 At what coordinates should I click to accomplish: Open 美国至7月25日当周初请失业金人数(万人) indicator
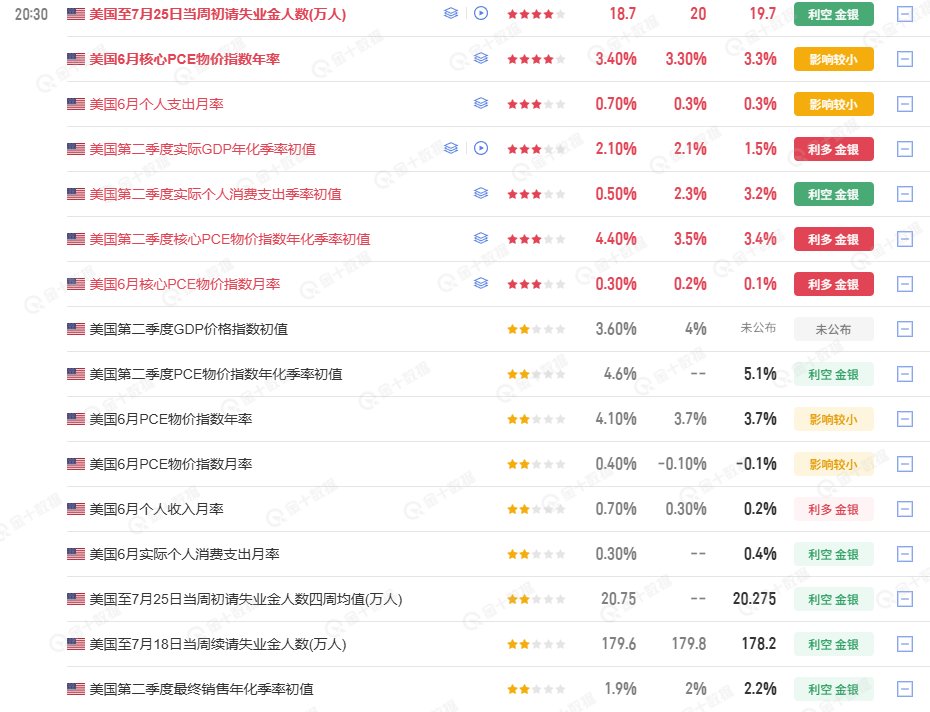pyautogui.click(x=218, y=14)
